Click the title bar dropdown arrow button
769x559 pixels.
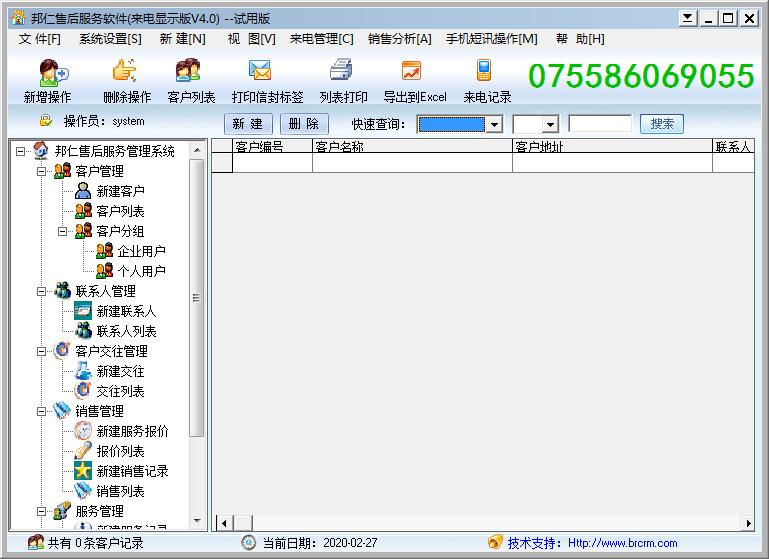click(x=688, y=19)
